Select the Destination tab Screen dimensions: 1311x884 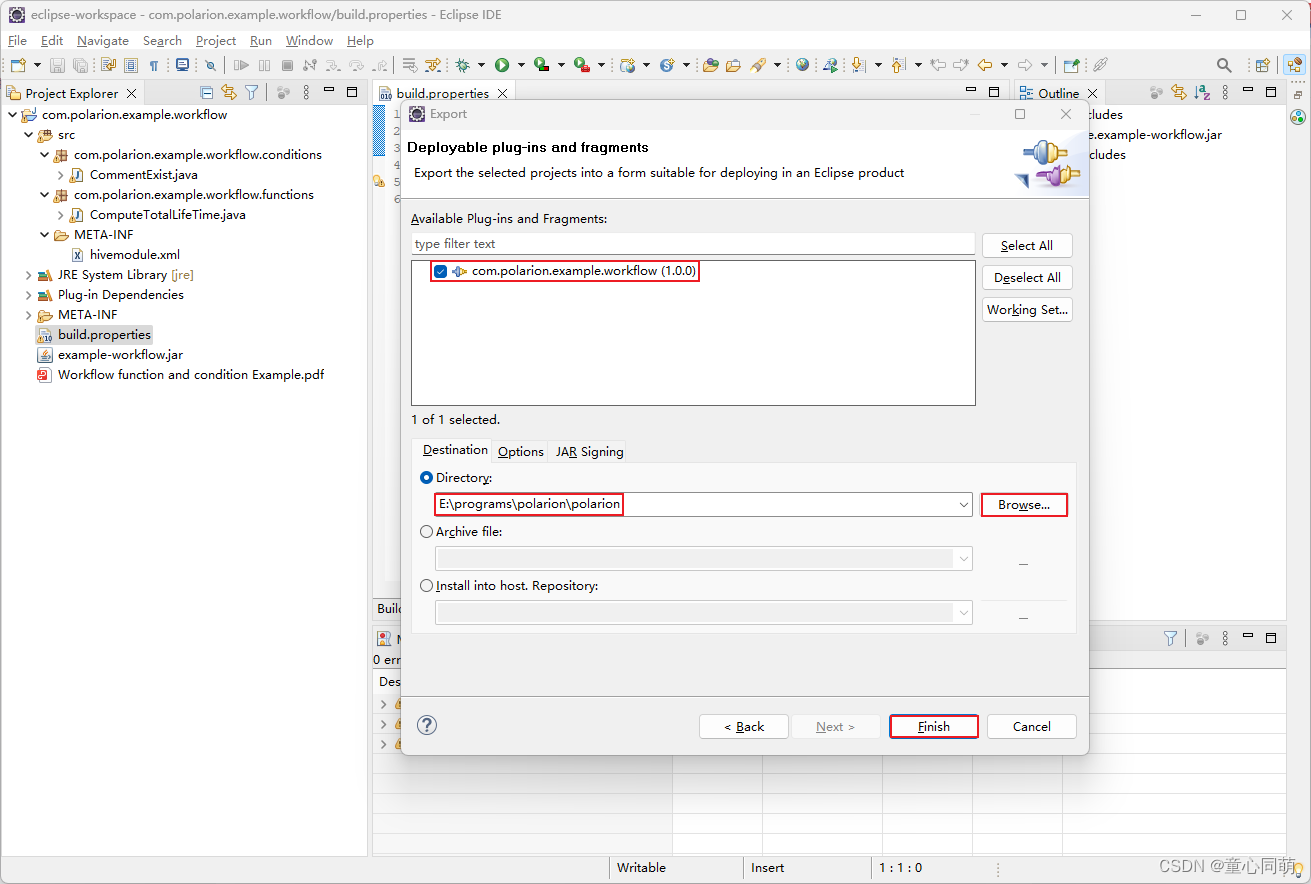pyautogui.click(x=455, y=450)
